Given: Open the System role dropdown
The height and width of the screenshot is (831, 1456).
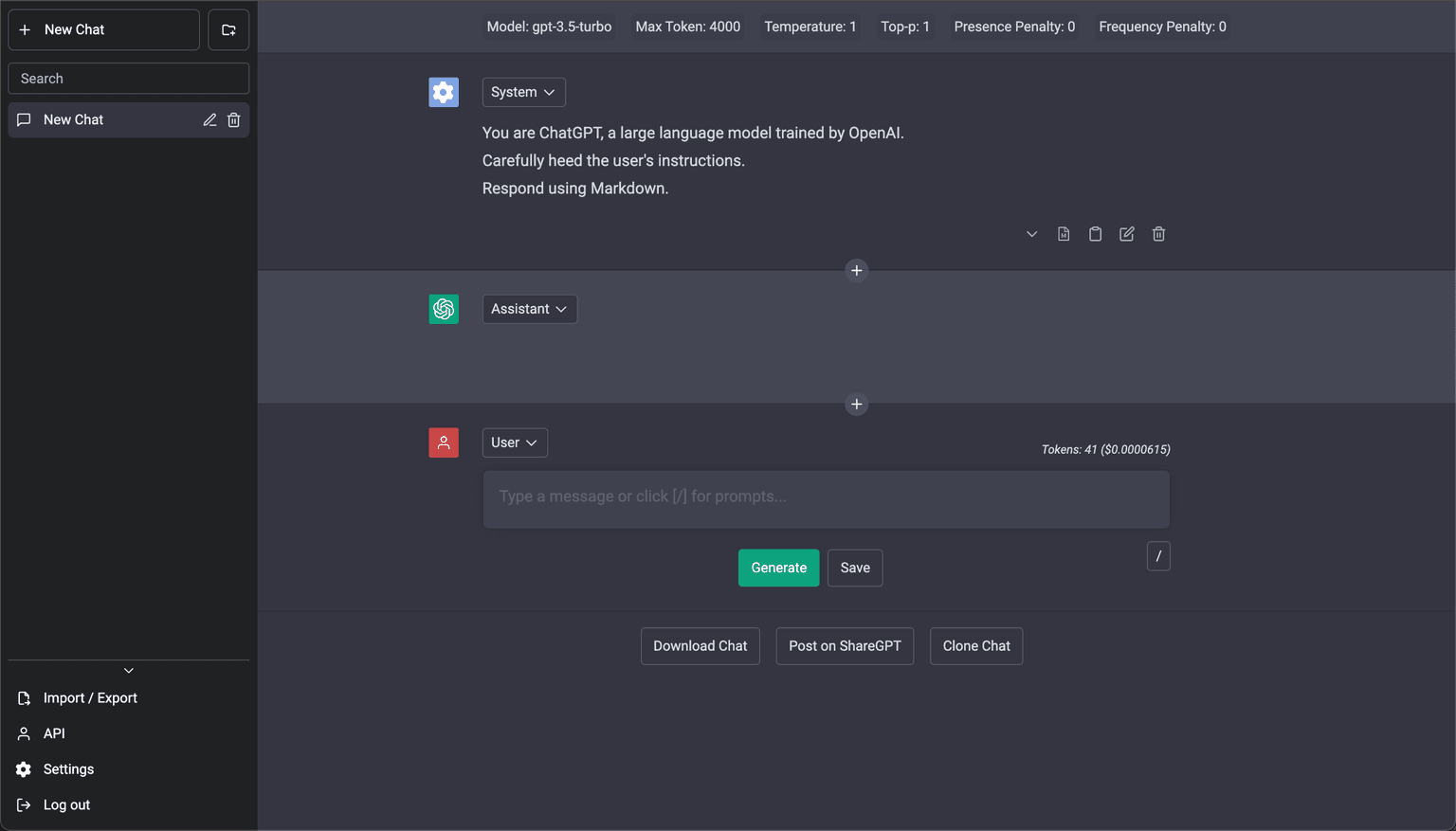Looking at the screenshot, I should (x=523, y=92).
